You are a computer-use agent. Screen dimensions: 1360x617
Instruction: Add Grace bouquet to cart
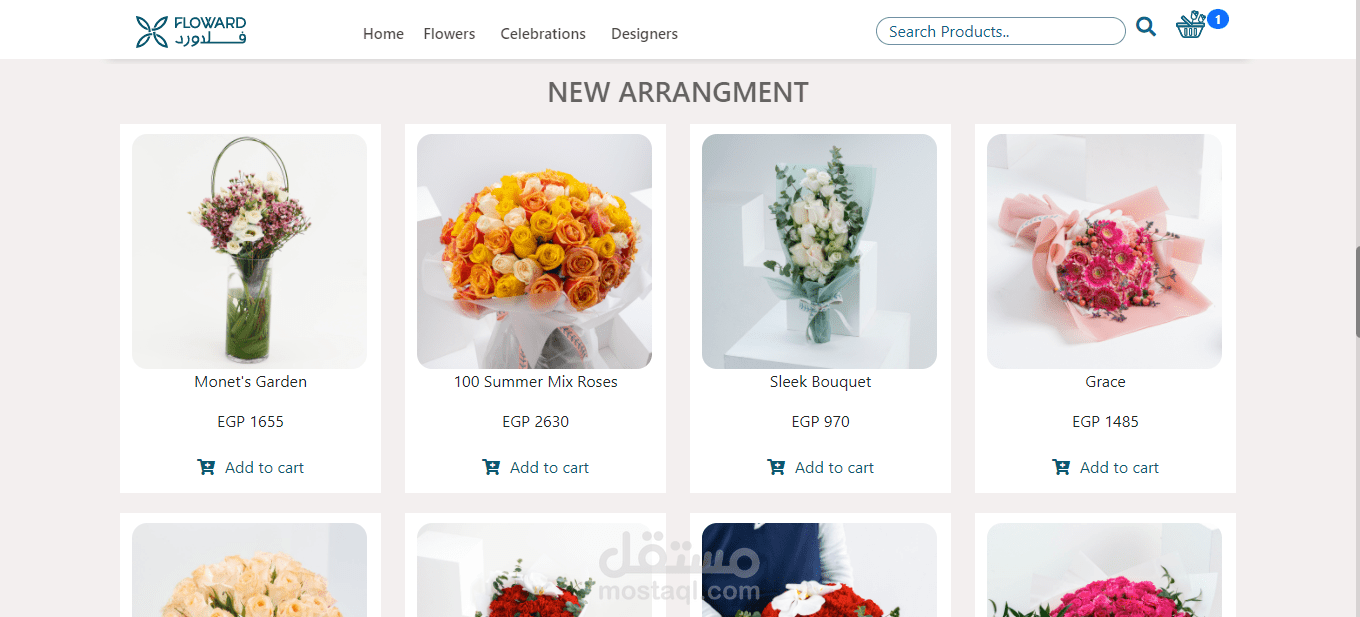1105,467
